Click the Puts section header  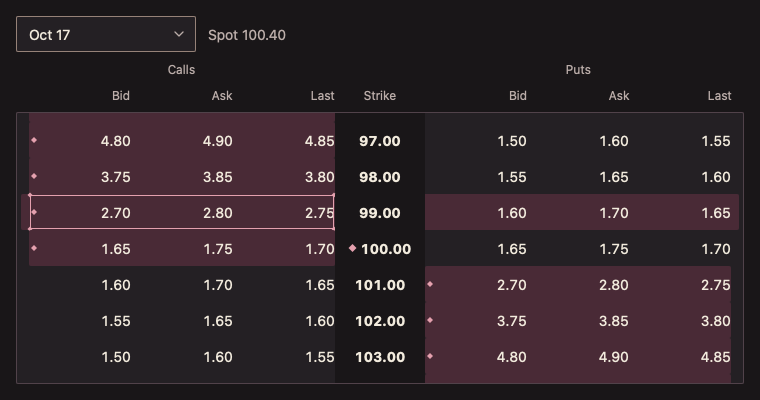click(x=578, y=70)
